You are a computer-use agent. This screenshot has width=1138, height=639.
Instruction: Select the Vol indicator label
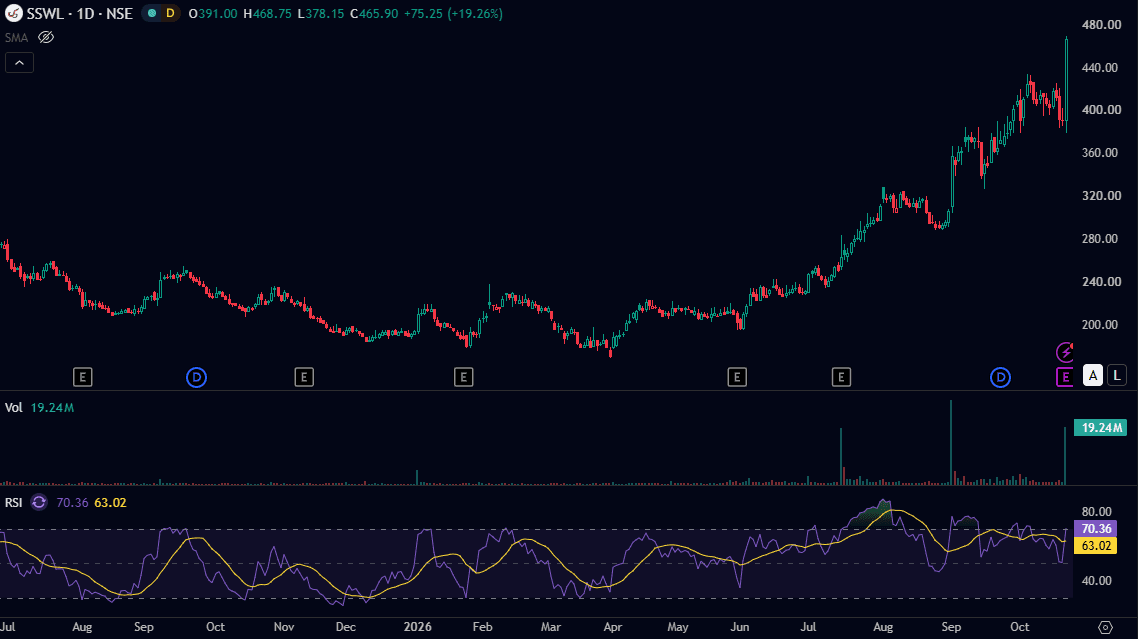point(14,408)
